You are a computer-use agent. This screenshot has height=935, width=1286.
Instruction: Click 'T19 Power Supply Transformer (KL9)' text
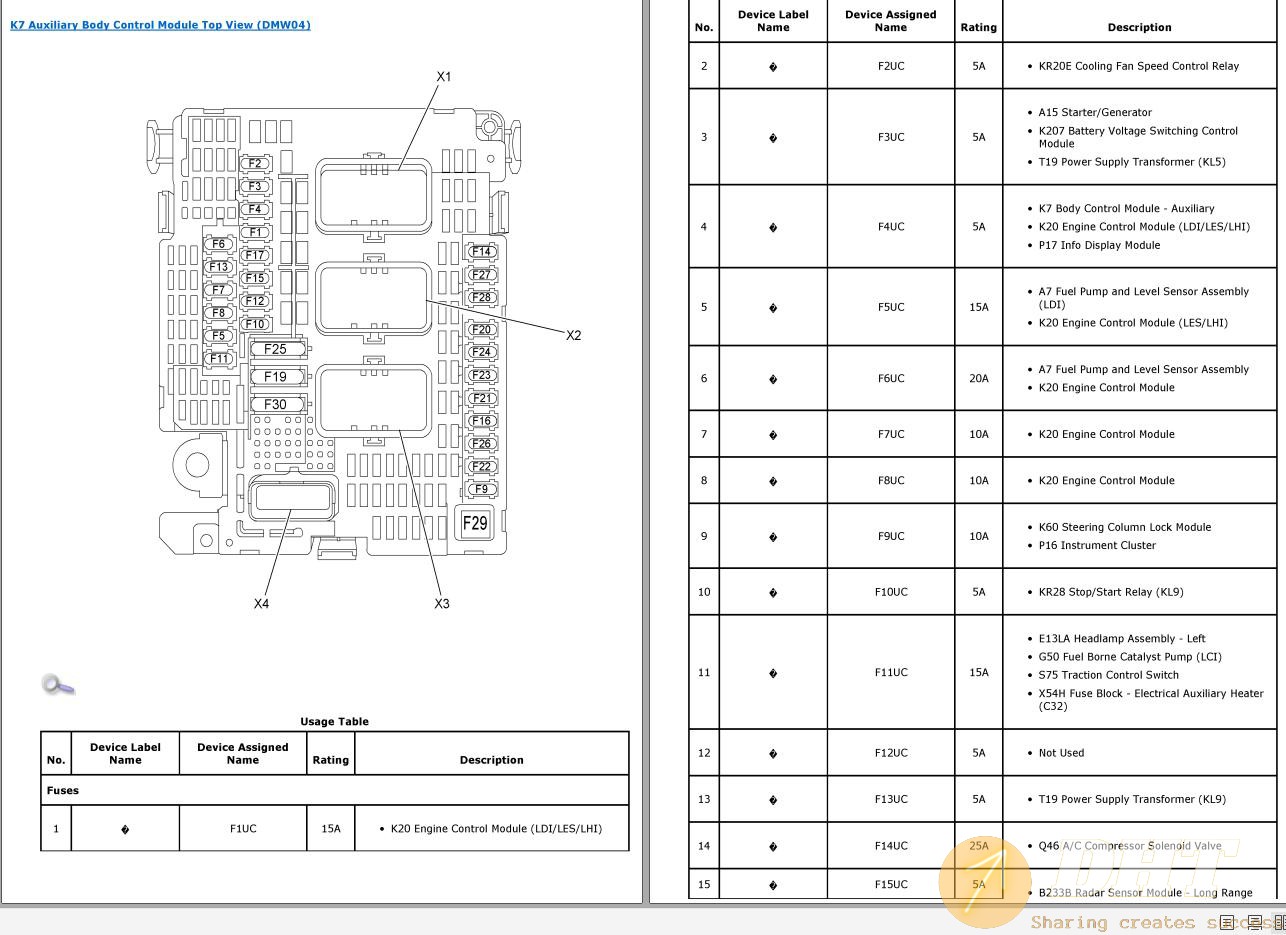(1132, 799)
